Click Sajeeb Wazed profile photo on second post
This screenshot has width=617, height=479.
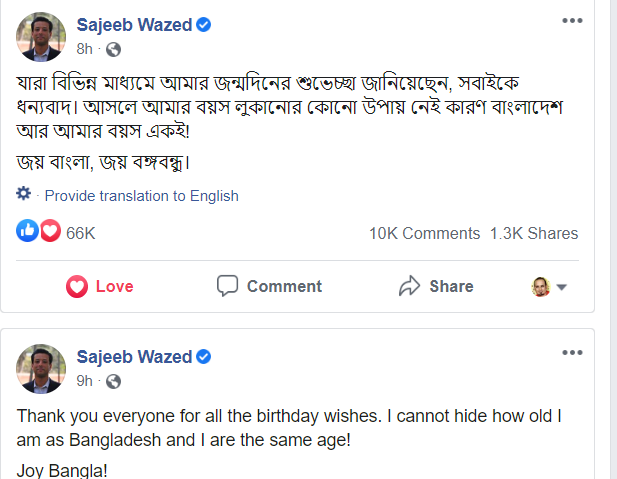[41, 369]
